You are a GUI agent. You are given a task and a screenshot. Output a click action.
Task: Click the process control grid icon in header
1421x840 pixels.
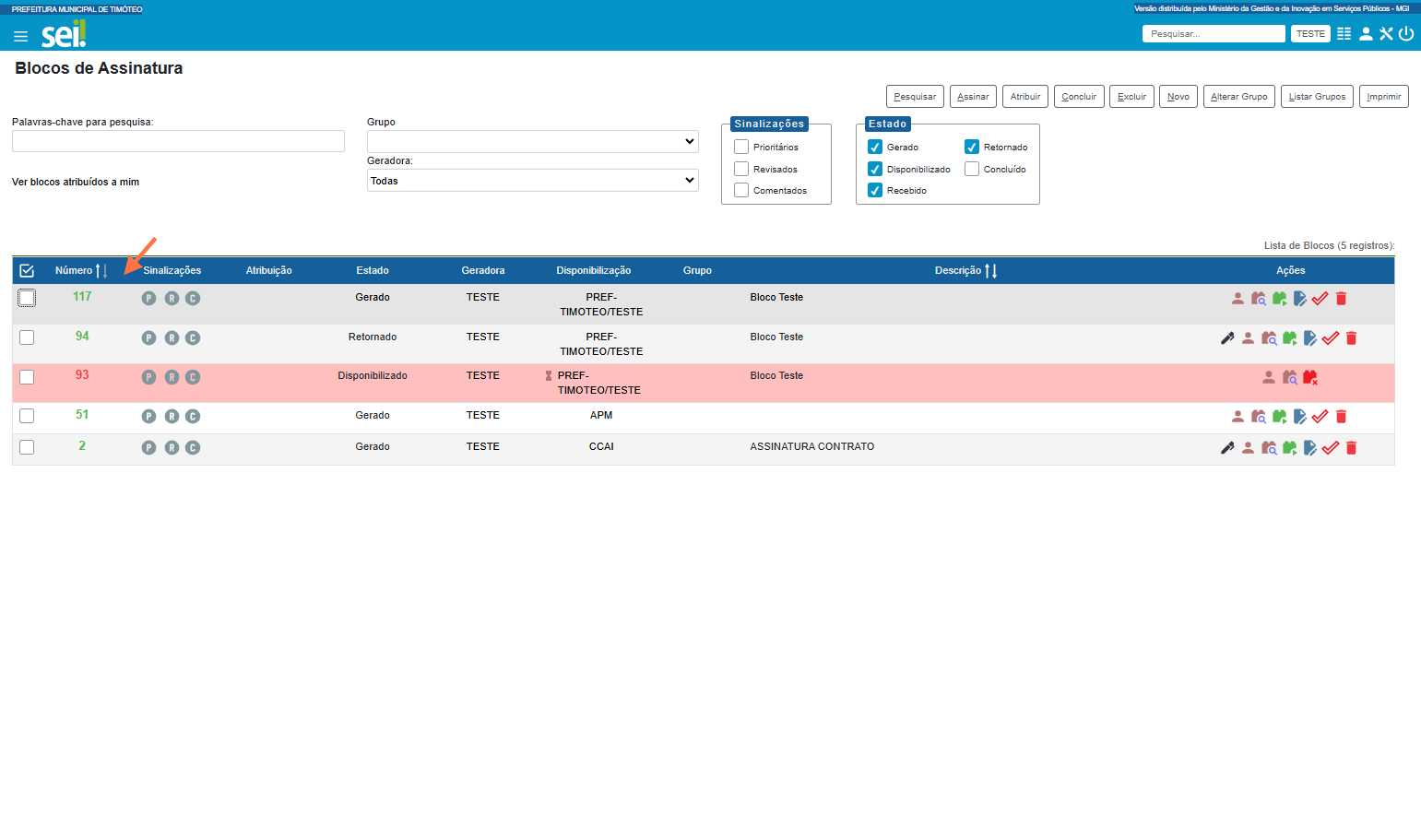pyautogui.click(x=1344, y=34)
